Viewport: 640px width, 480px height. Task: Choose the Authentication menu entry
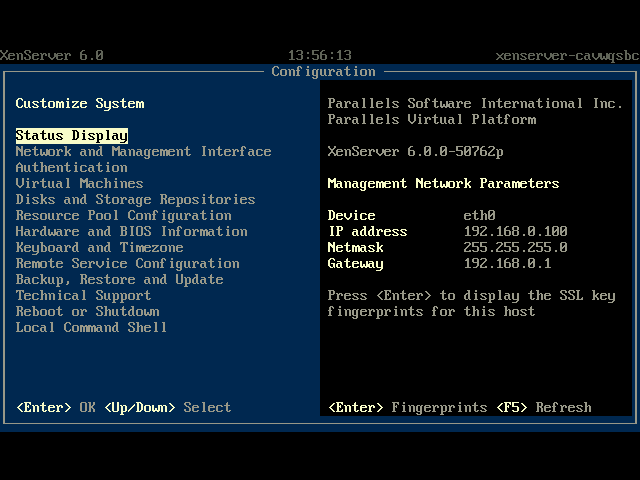point(71,167)
